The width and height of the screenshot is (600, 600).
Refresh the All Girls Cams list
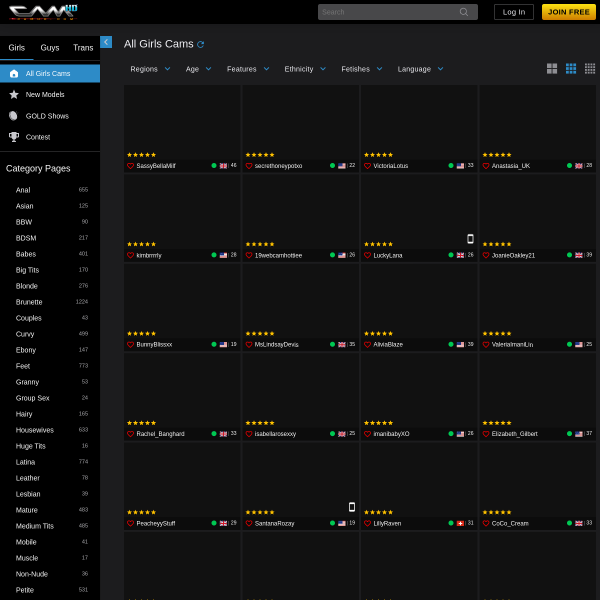point(201,44)
